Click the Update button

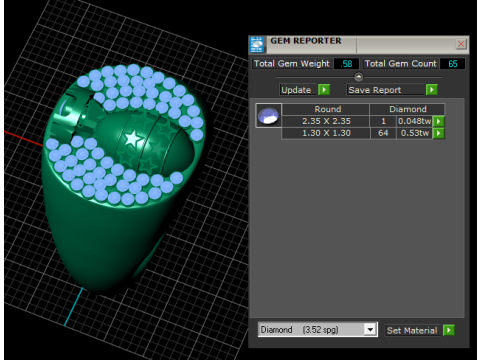click(297, 90)
